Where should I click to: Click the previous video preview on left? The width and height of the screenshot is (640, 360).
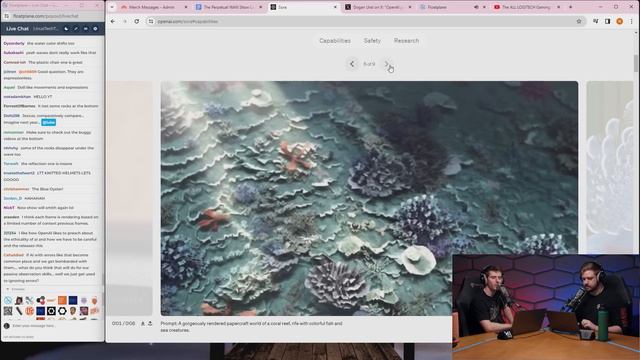coord(129,198)
